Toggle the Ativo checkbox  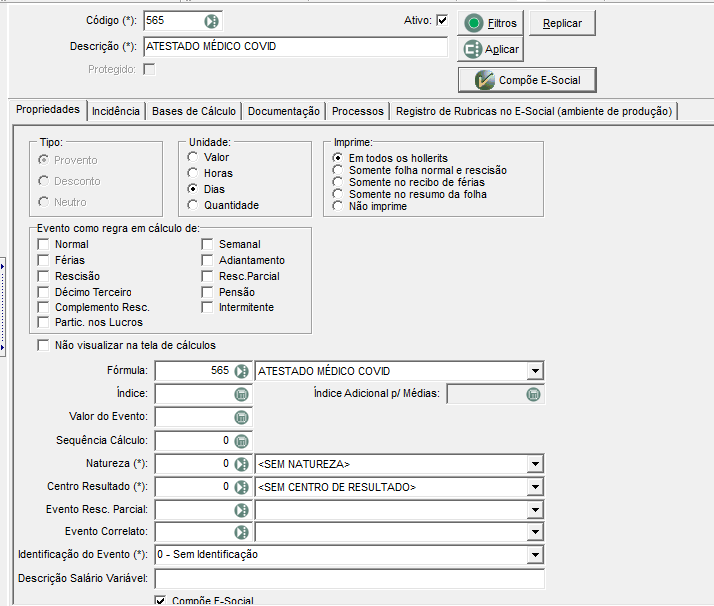coord(442,20)
